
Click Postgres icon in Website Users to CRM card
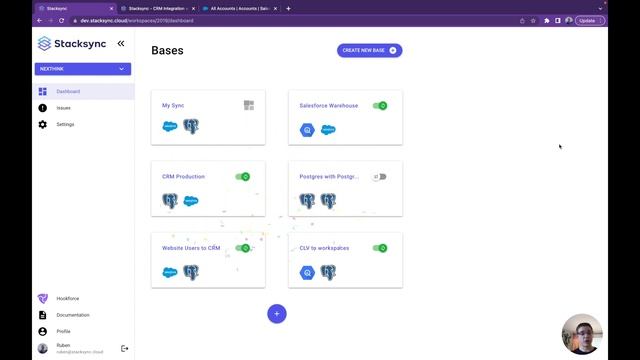(191, 272)
